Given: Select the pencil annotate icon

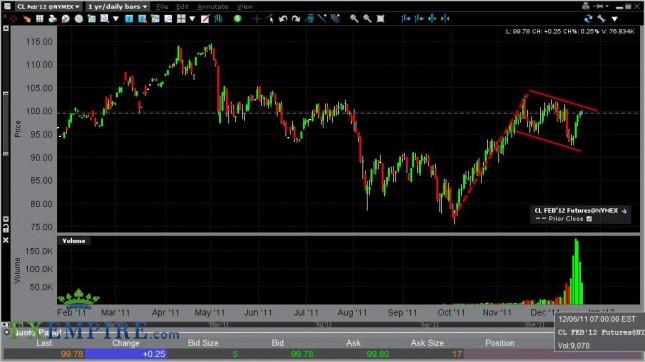Looking at the screenshot, I should pyautogui.click(x=205, y=19).
